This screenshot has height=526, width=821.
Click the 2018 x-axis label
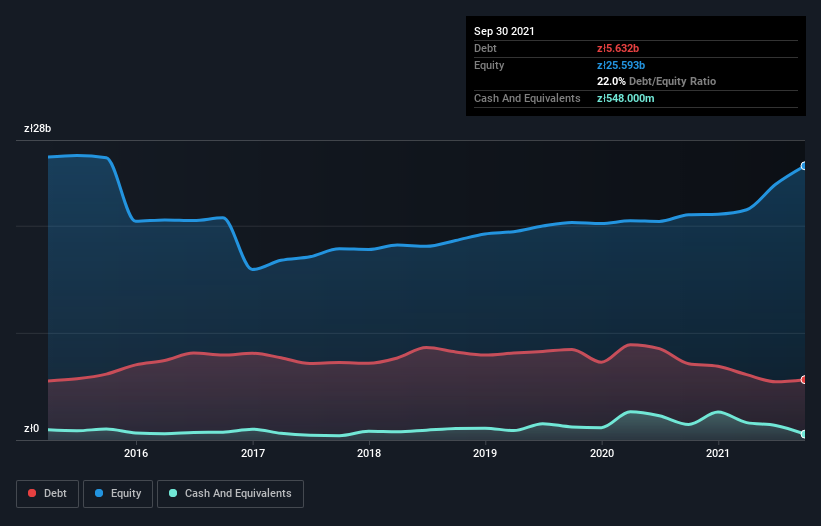coord(369,453)
